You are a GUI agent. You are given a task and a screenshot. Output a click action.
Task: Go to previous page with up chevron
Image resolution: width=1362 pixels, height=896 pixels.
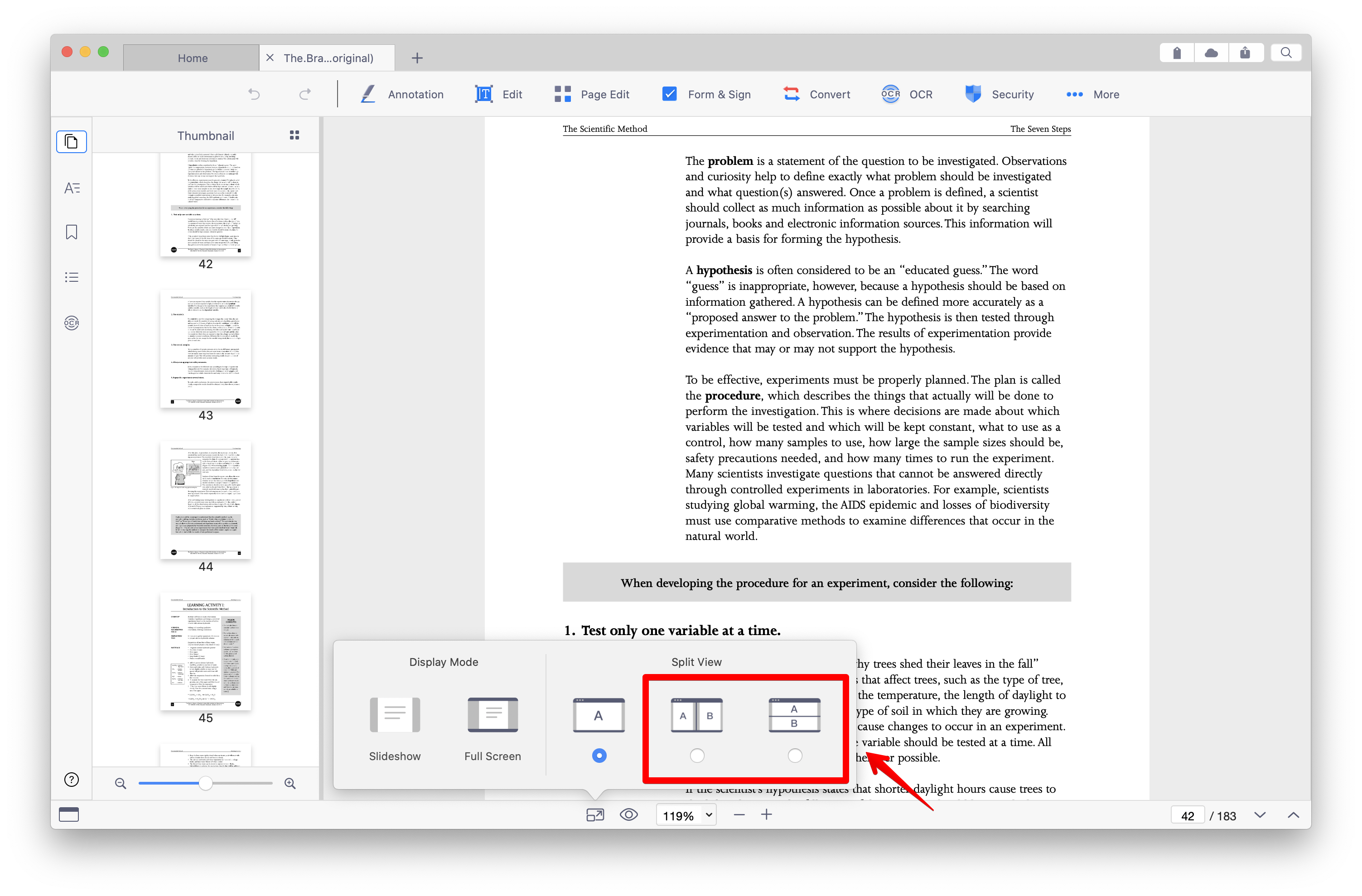pyautogui.click(x=1293, y=815)
